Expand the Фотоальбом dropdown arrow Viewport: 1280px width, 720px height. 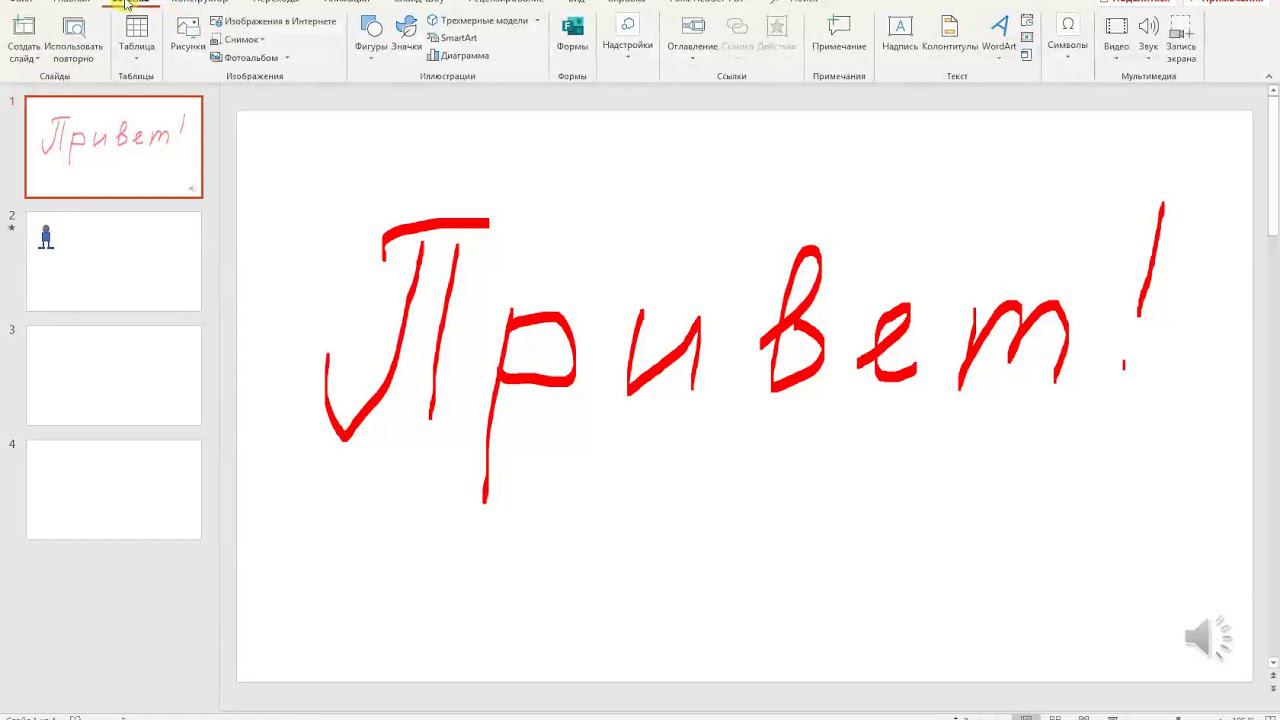(287, 58)
